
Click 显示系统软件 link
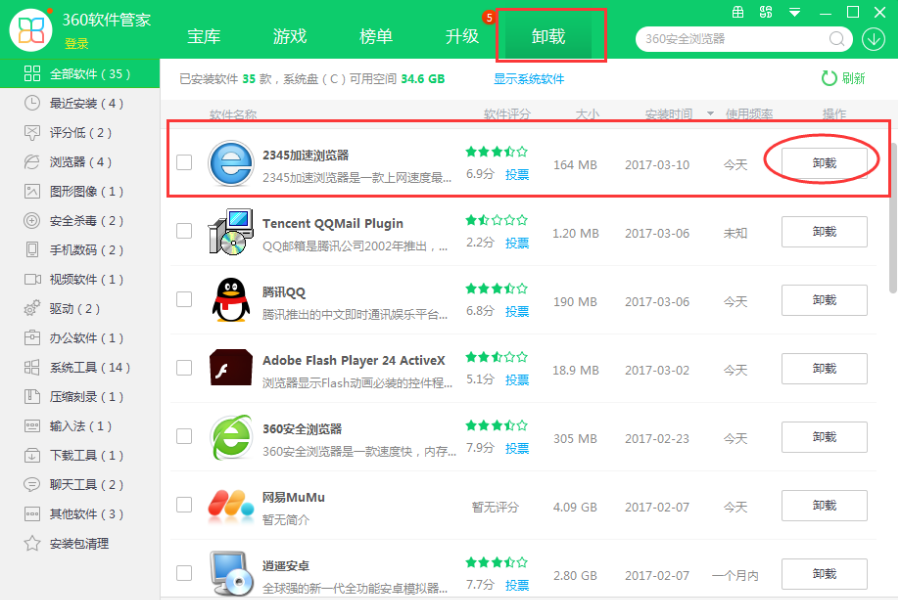529,79
